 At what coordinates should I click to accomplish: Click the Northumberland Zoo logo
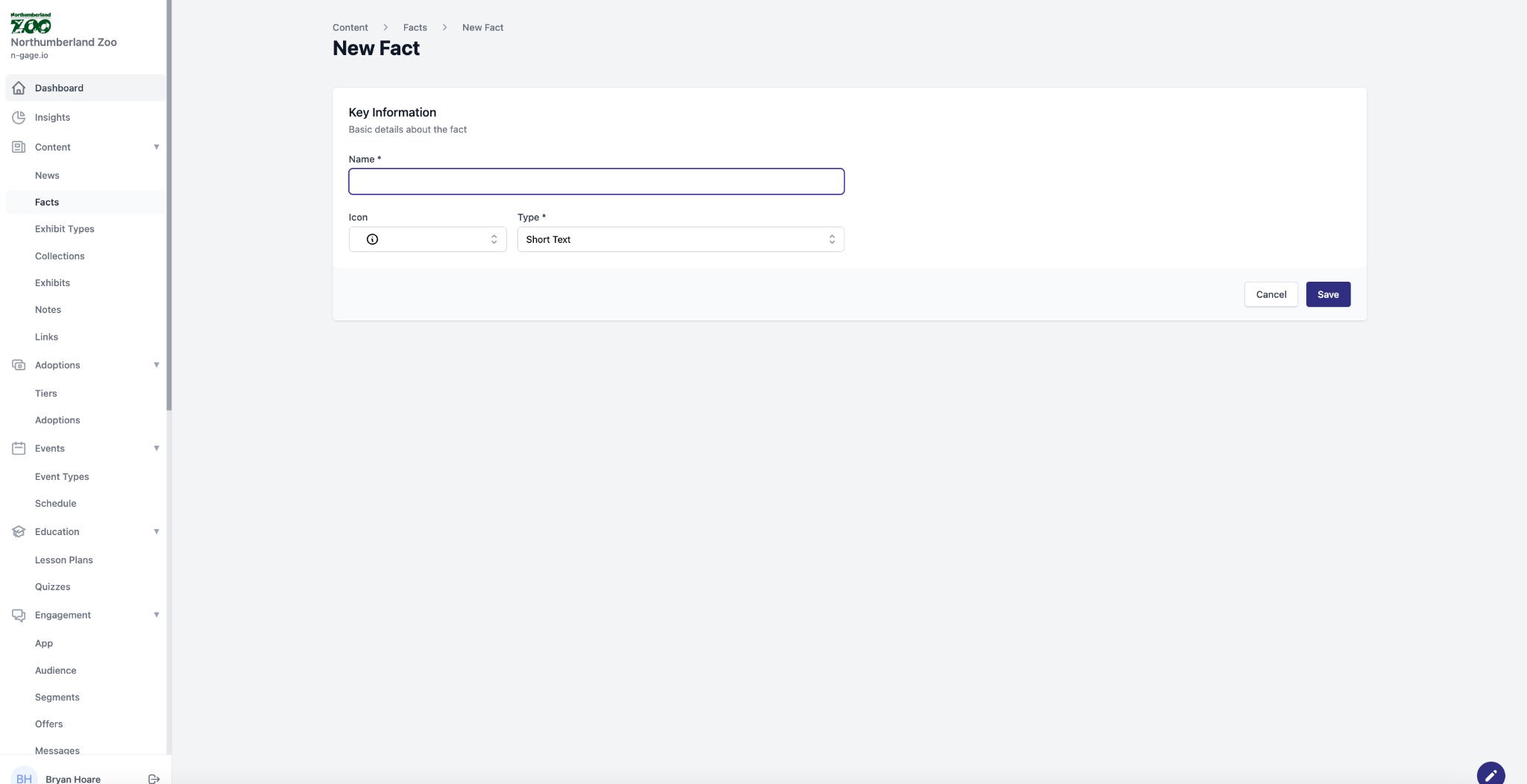pos(31,24)
